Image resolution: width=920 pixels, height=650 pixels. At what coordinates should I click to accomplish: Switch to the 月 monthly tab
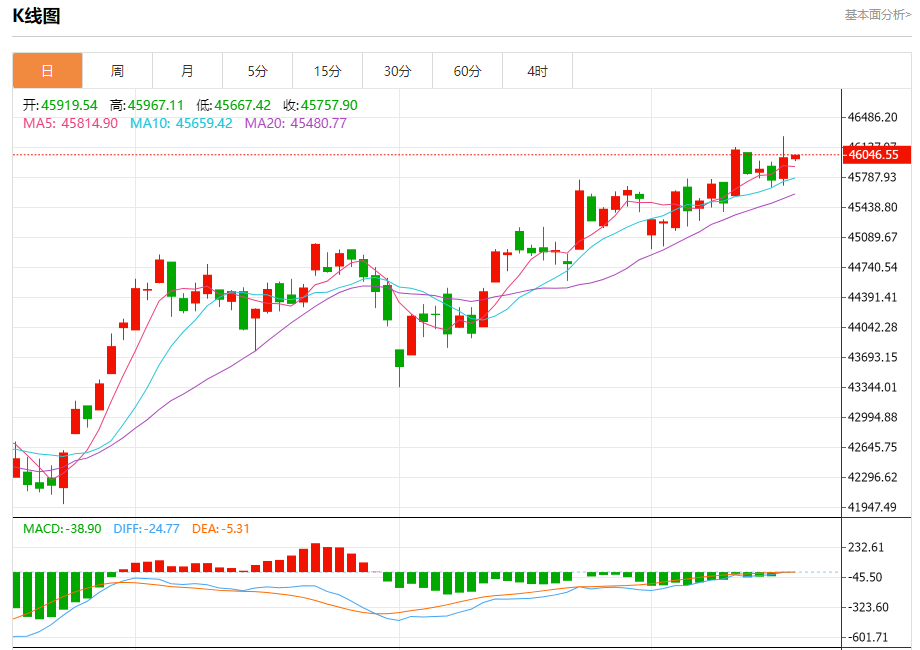click(x=187, y=71)
